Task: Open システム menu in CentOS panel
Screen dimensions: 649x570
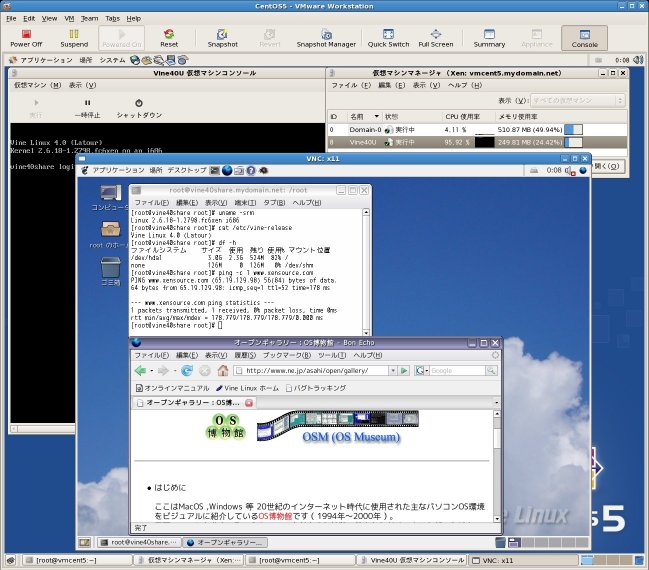Action: [112, 60]
